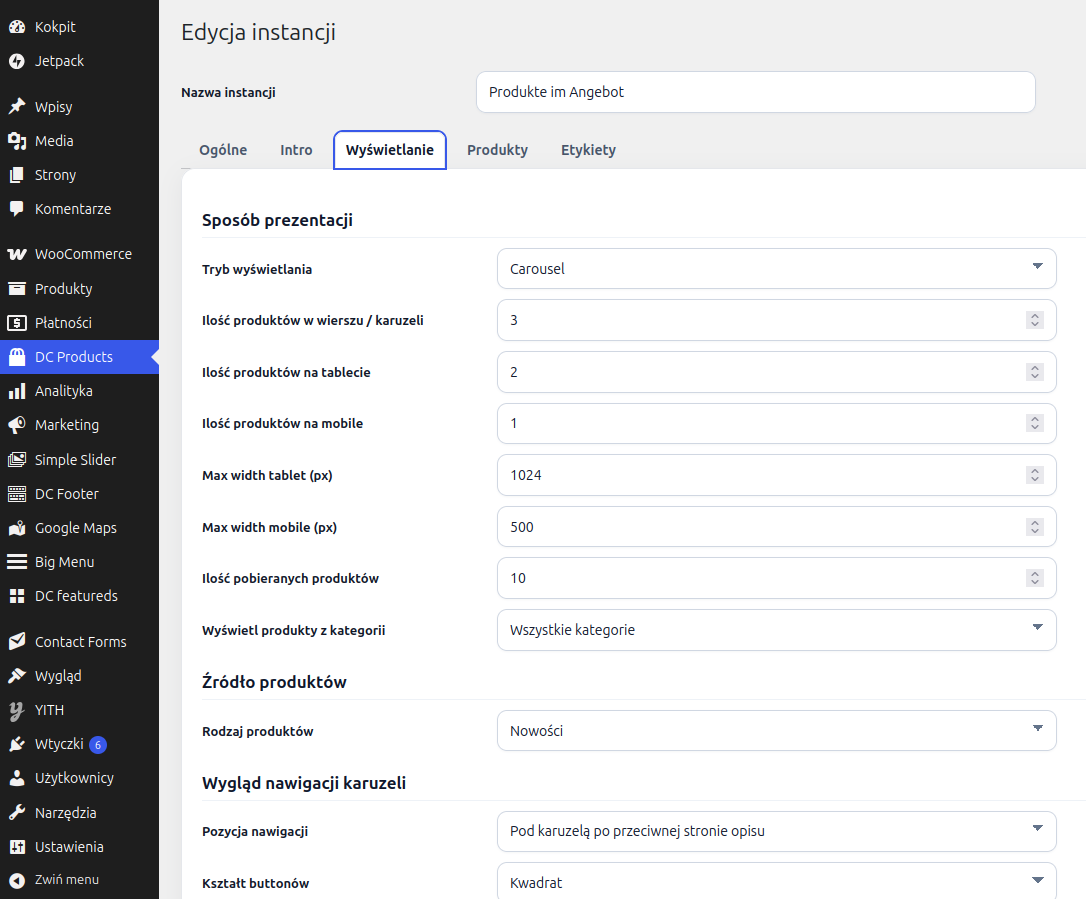
Task: Click the Sposób prezentacji section heading
Action: coord(277,220)
